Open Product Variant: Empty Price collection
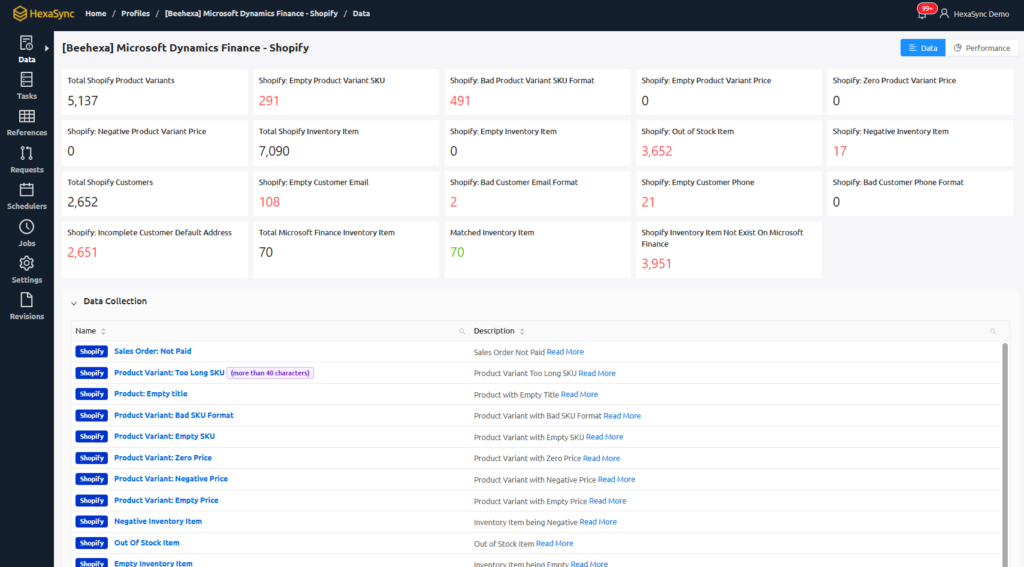Viewport: 1024px width, 567px height. tap(166, 500)
